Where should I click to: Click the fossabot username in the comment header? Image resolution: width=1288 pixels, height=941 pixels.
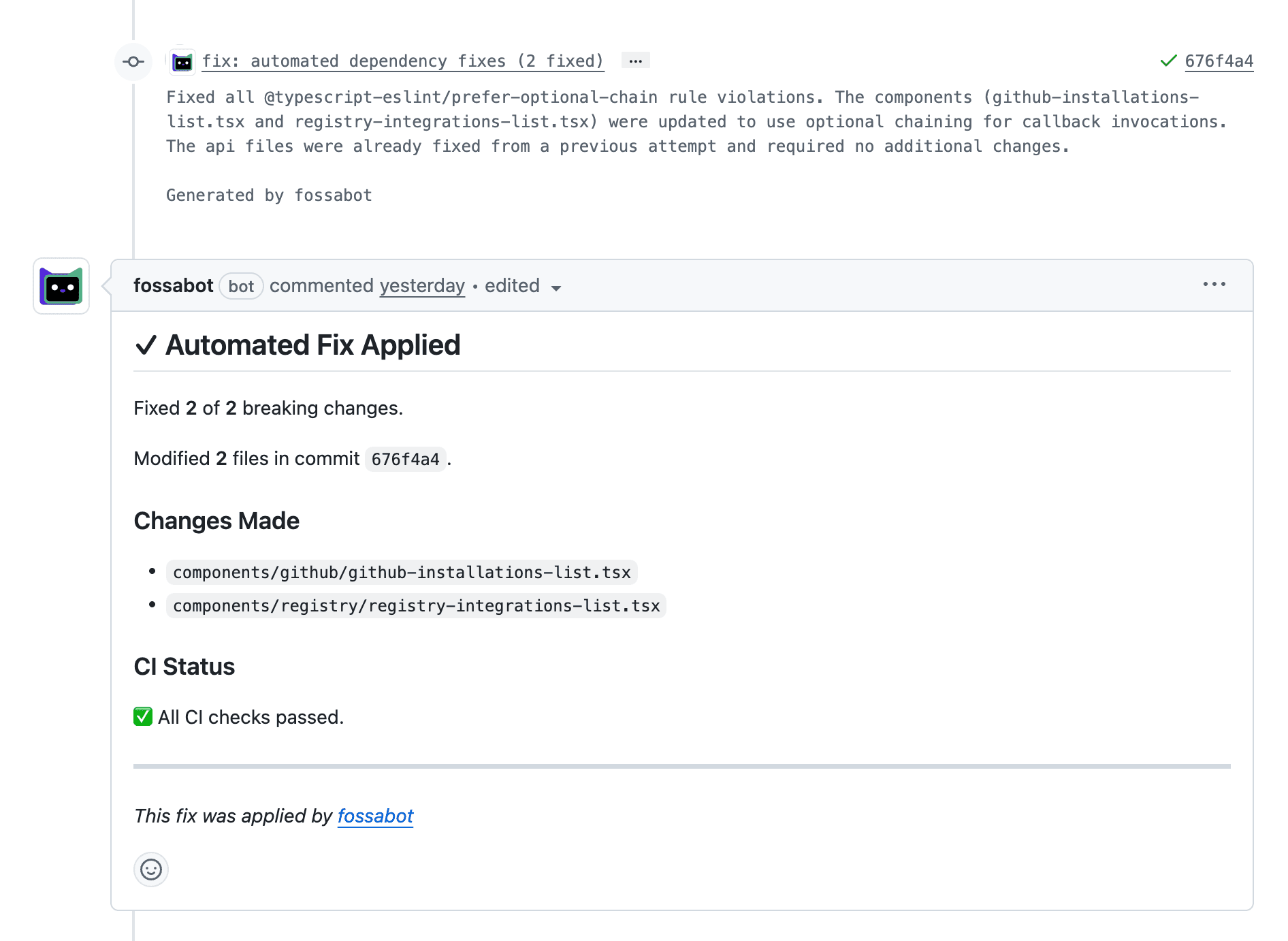[174, 285]
